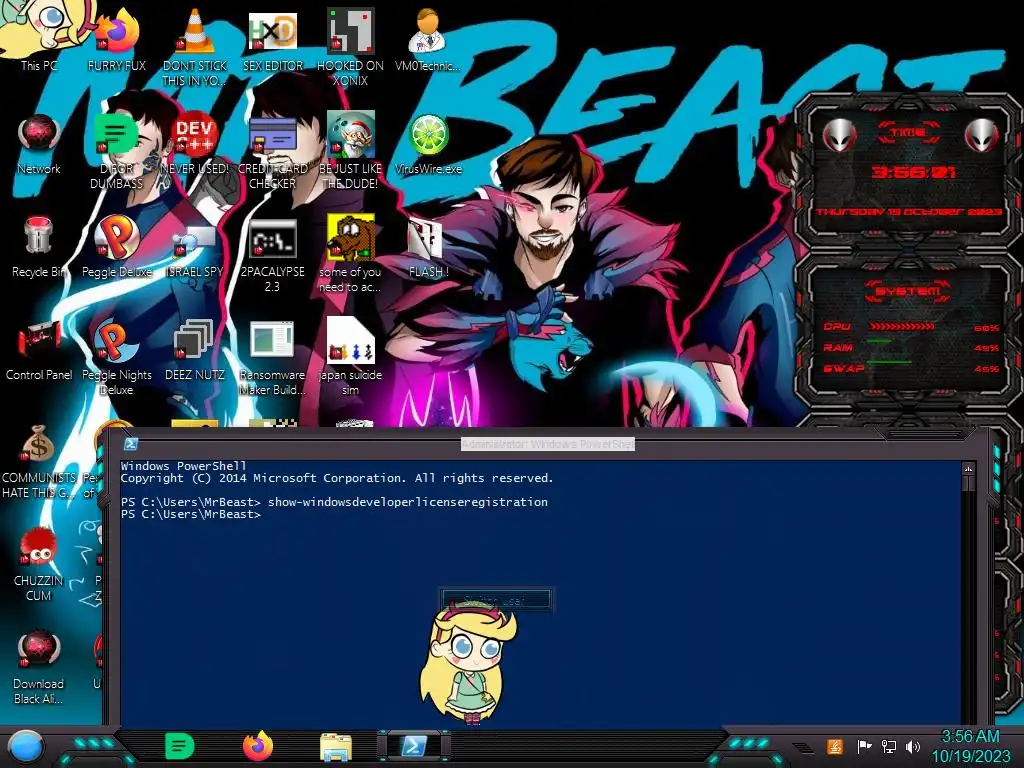The height and width of the screenshot is (768, 1024).
Task: Click the SWAP usage bar in widget
Action: [889, 361]
